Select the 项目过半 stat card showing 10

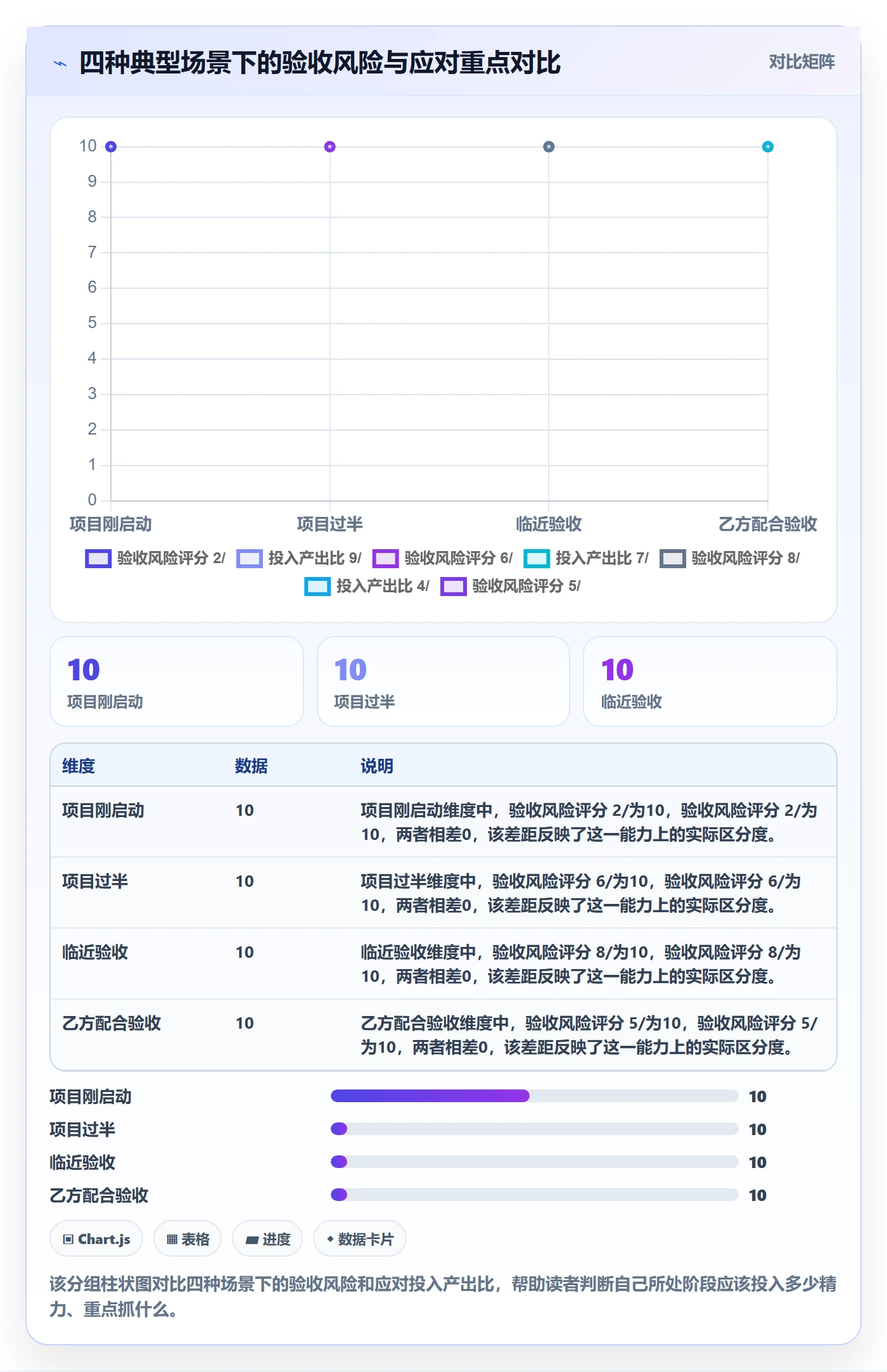tap(443, 682)
